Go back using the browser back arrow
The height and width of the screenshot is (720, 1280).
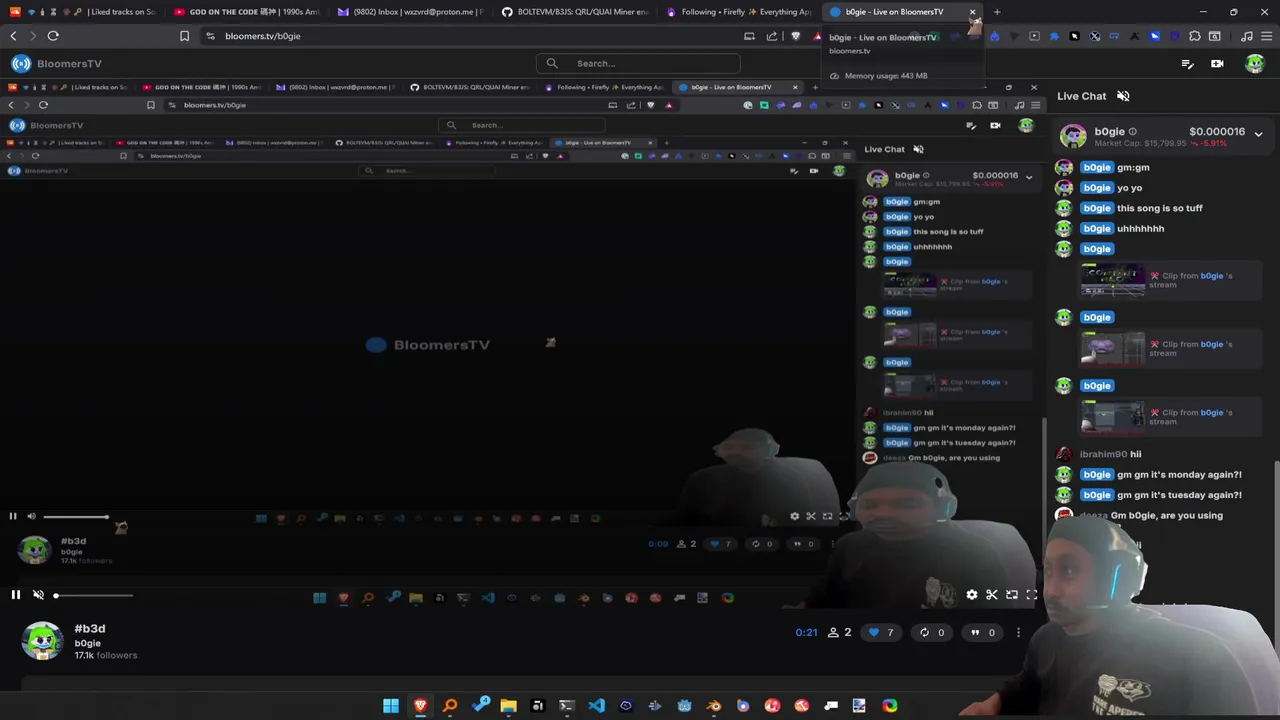(13, 36)
